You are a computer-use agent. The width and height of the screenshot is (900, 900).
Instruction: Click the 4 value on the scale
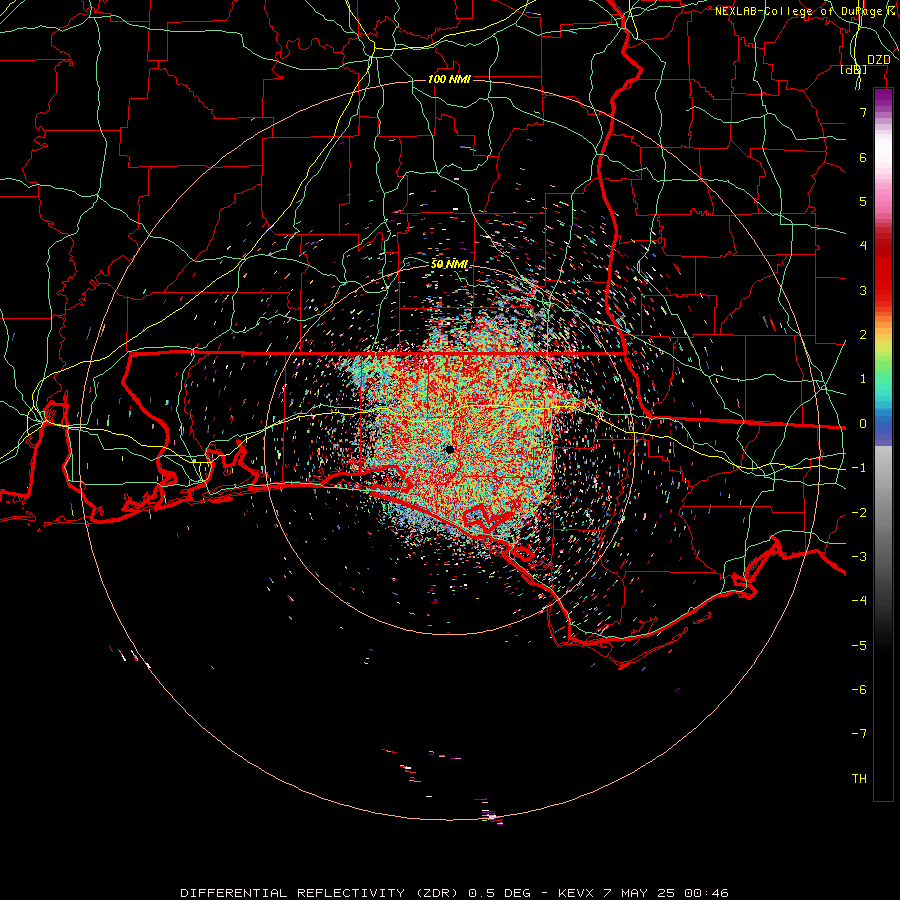click(x=863, y=246)
